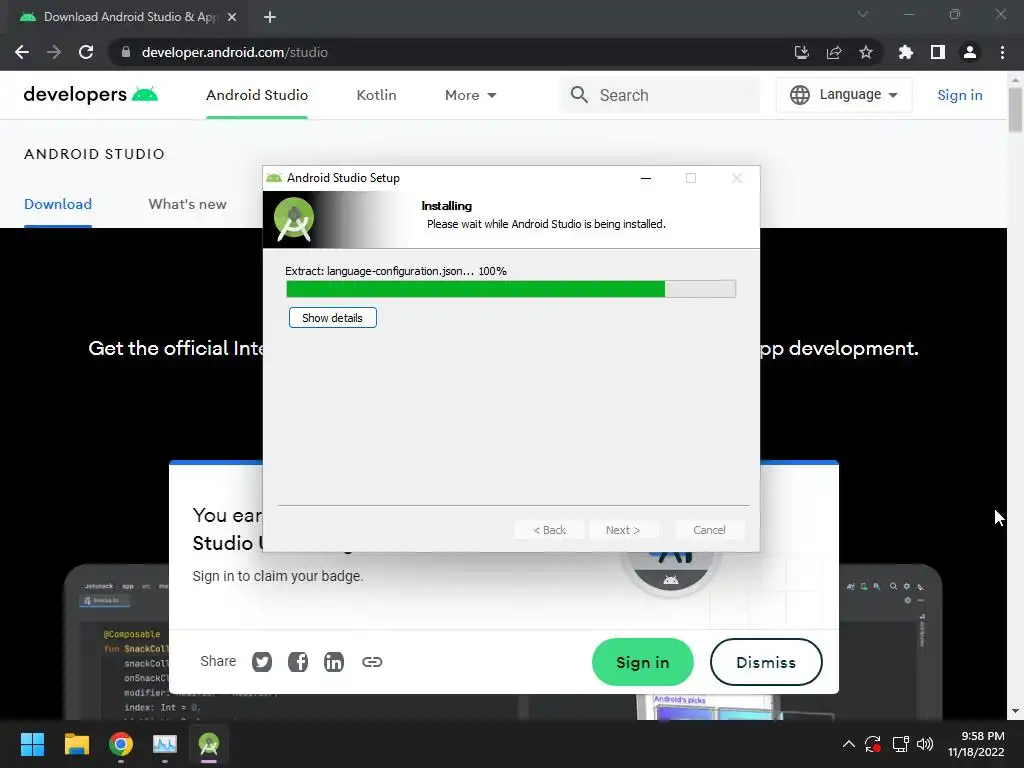Click the Android Studio Setup title bar icon
The width and height of the screenshot is (1024, 768).
click(x=274, y=178)
